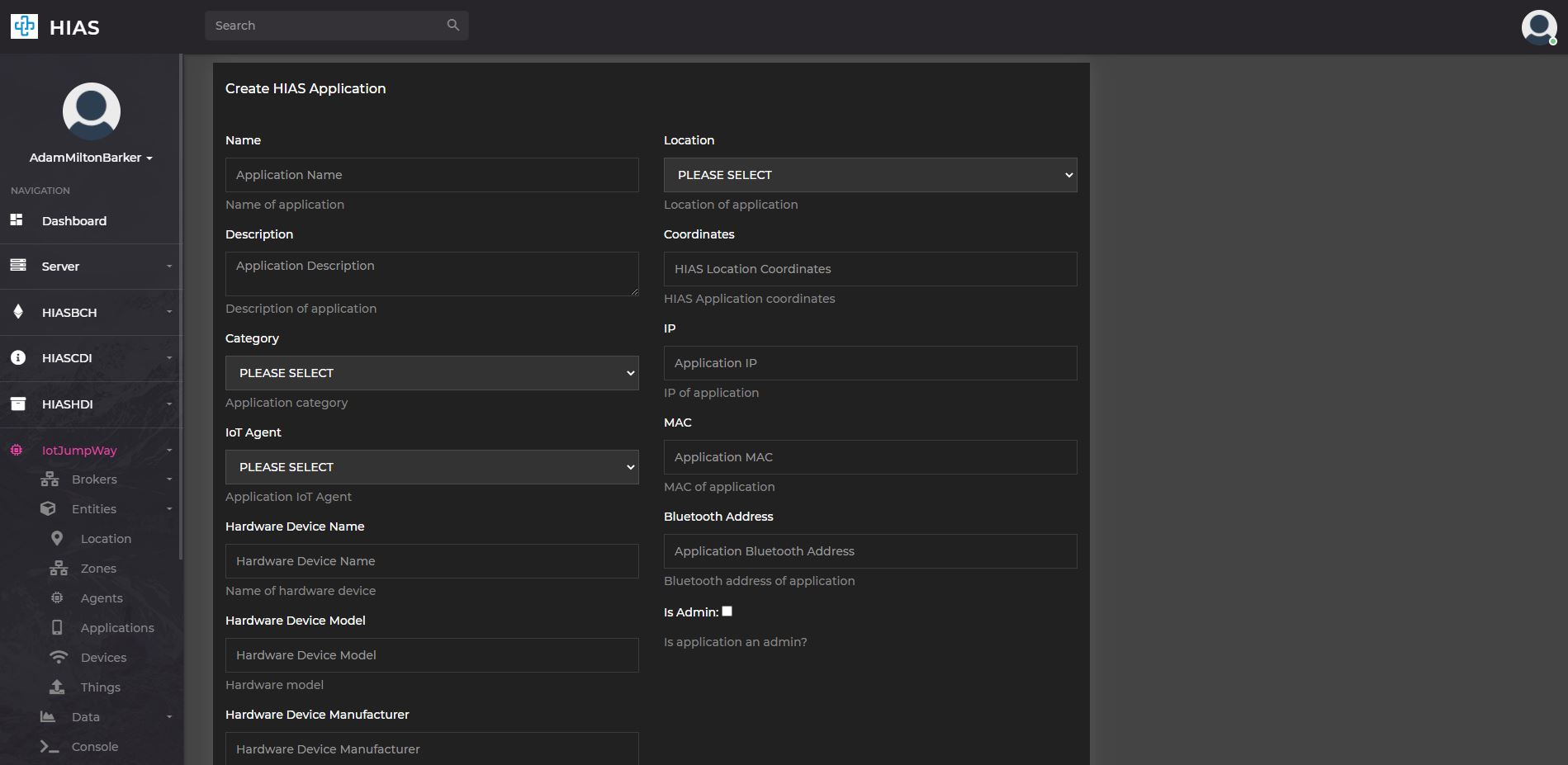This screenshot has height=765, width=1568.
Task: Click the Application Bluetooth Address field
Action: [870, 551]
